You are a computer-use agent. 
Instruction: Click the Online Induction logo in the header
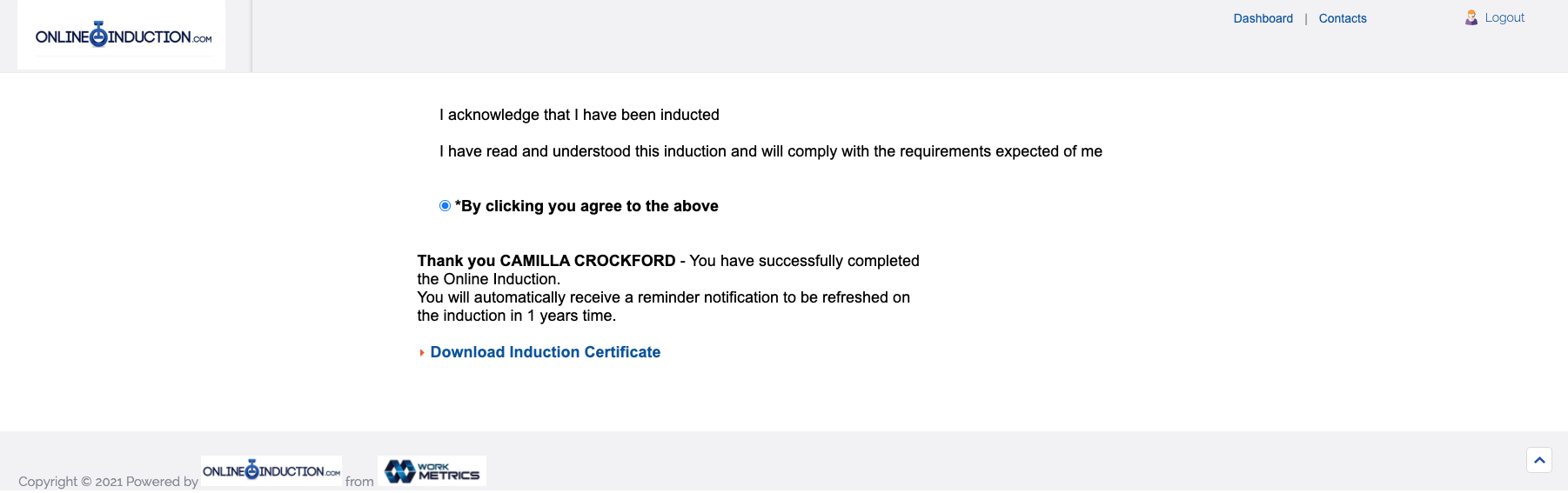(123, 37)
